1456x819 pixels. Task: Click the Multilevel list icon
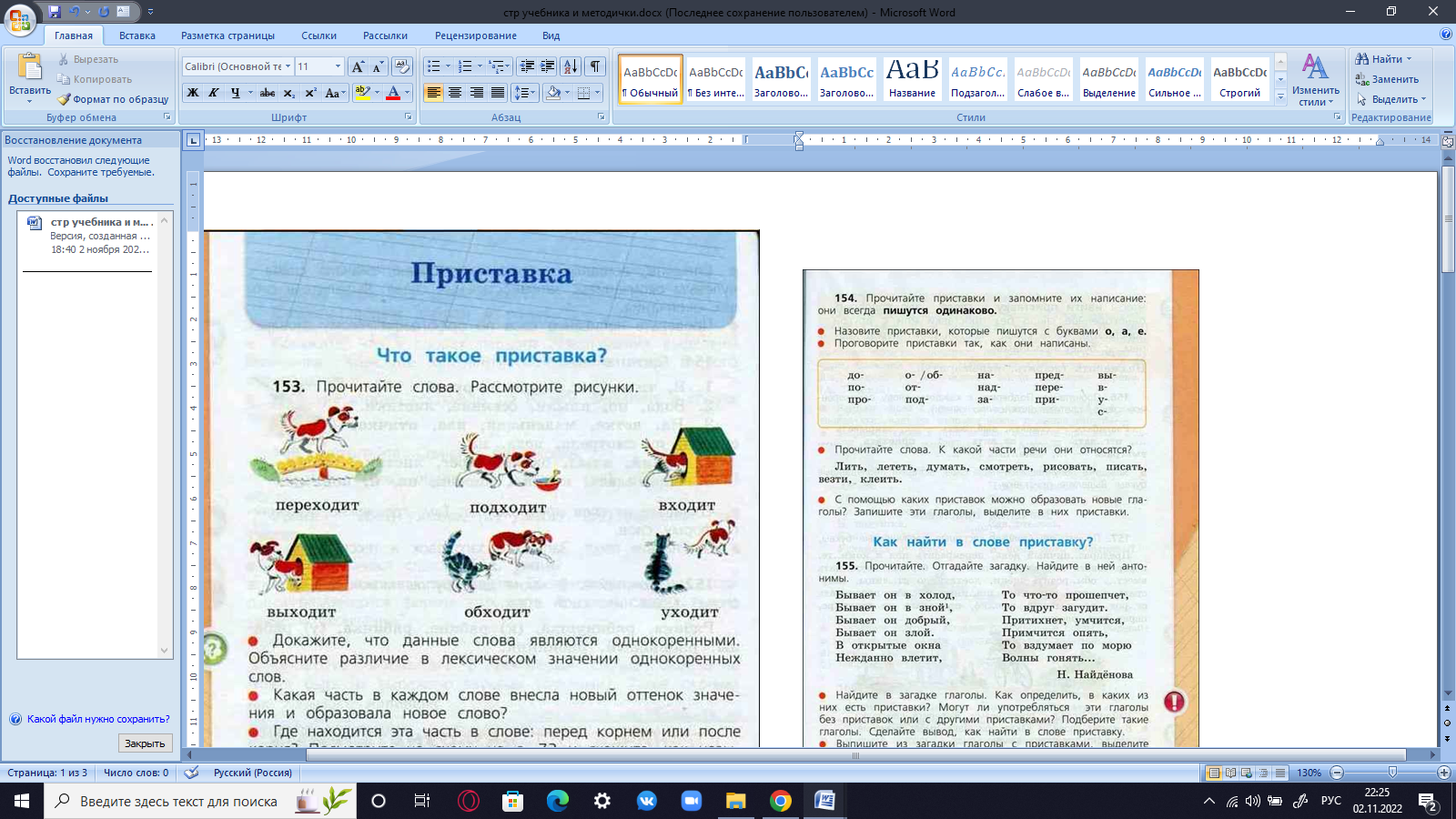(500, 66)
